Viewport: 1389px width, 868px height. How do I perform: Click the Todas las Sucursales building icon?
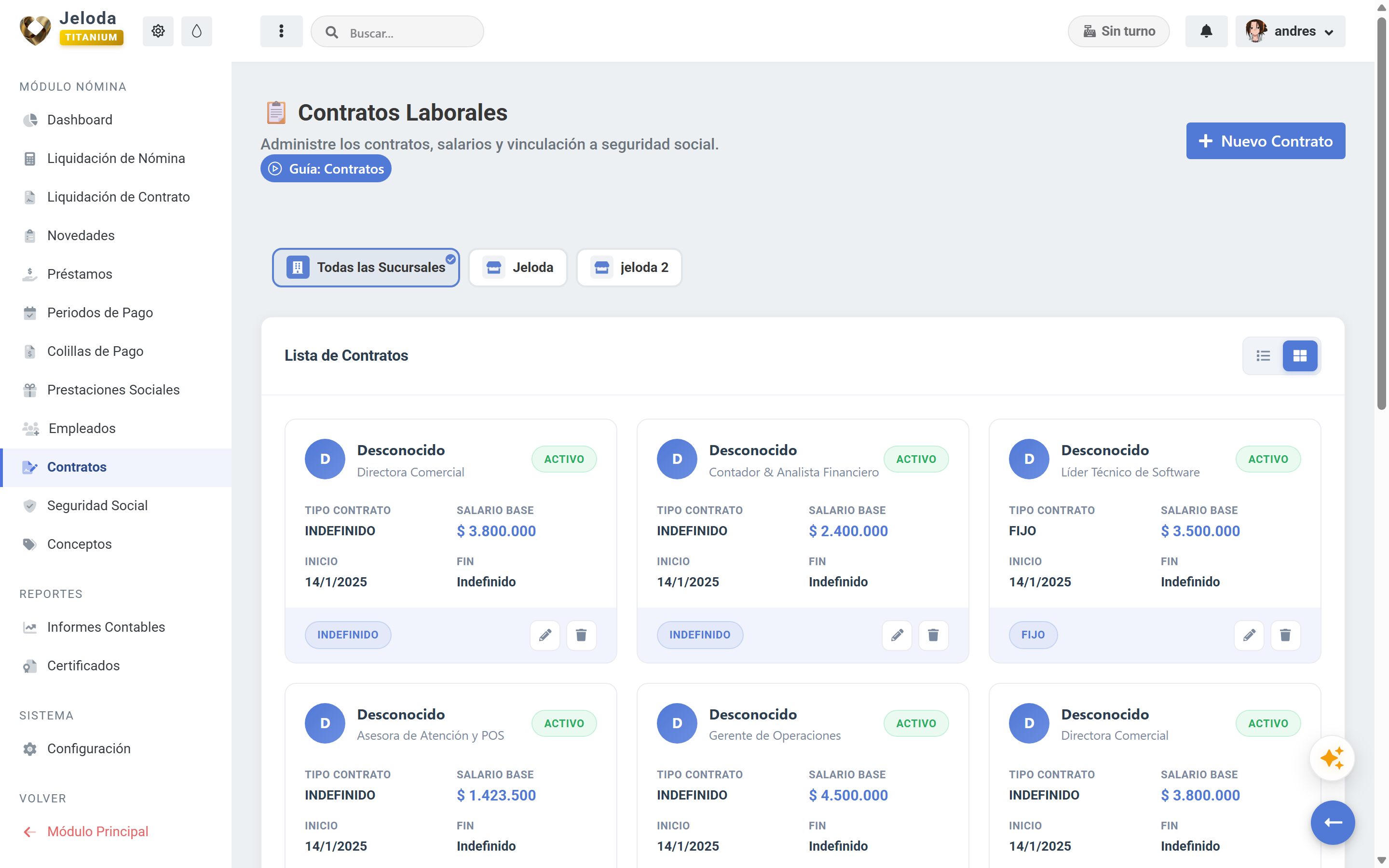pos(297,268)
